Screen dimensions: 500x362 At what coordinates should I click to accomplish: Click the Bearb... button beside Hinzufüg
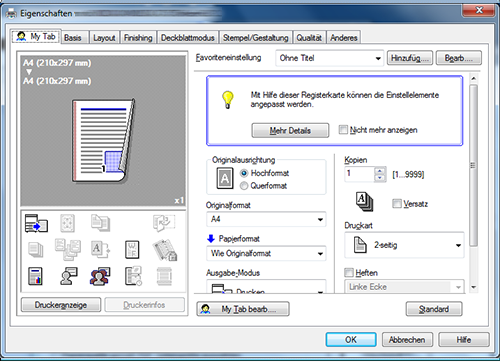459,58
